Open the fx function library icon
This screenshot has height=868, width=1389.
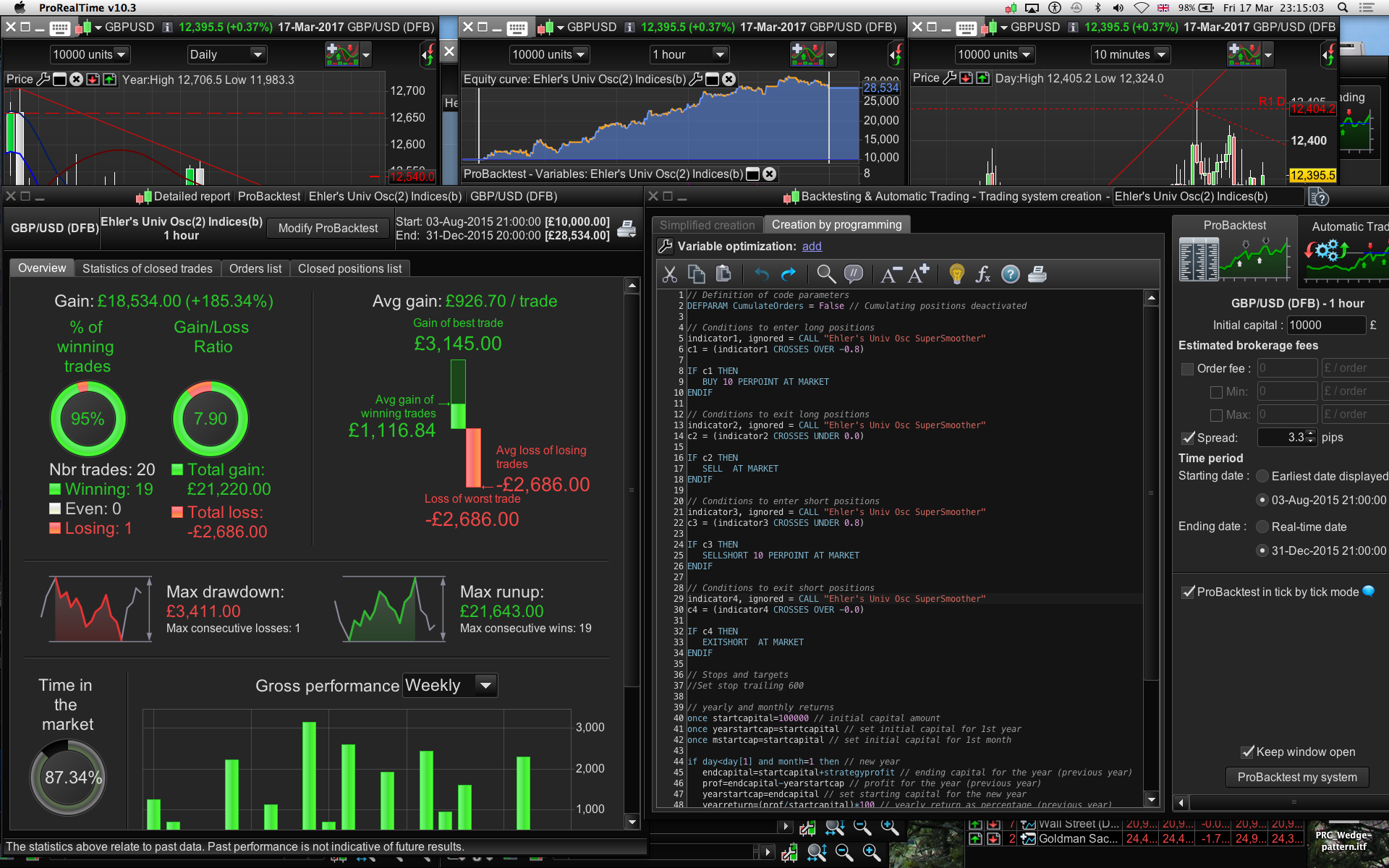[x=983, y=274]
